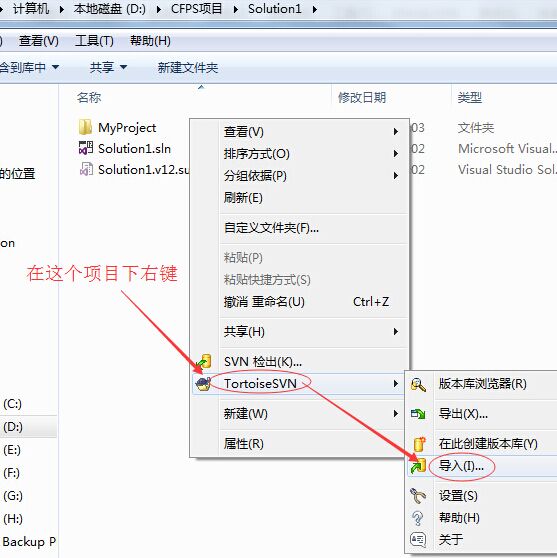Open breadcrumb arrow after 本地磁盘 (D:)

coord(159,9)
